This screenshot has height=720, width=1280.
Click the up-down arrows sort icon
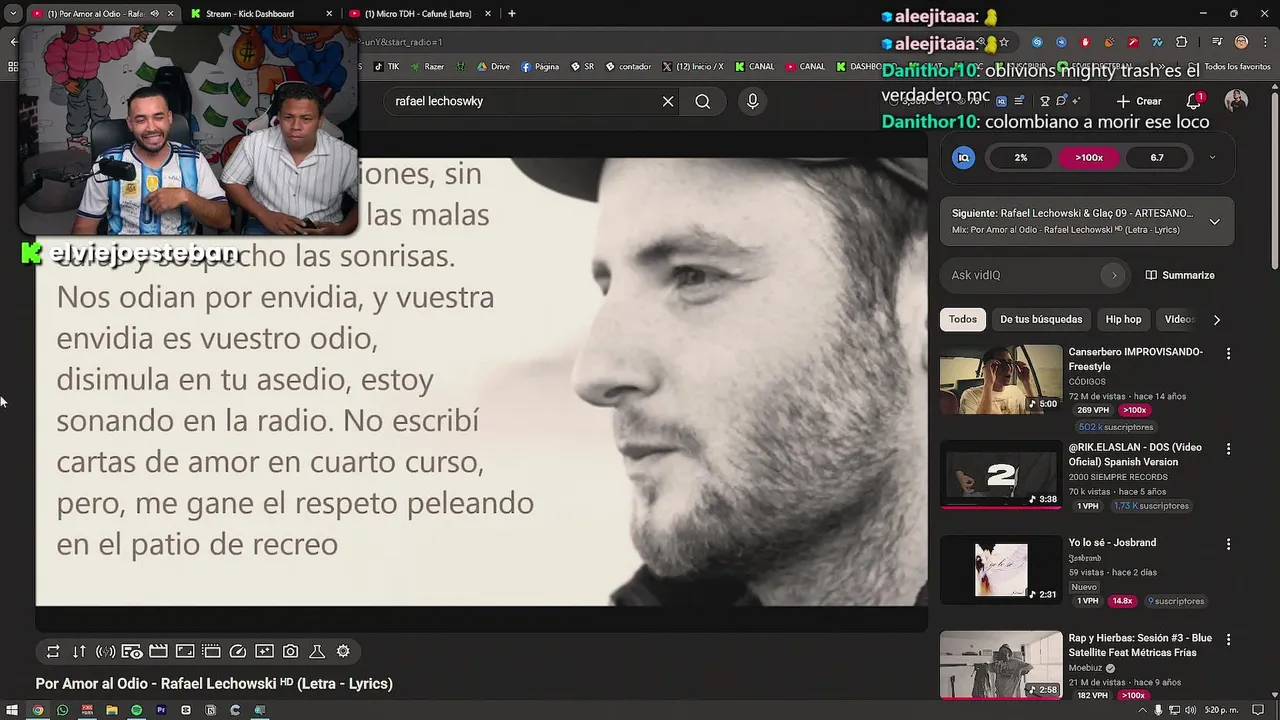point(79,651)
